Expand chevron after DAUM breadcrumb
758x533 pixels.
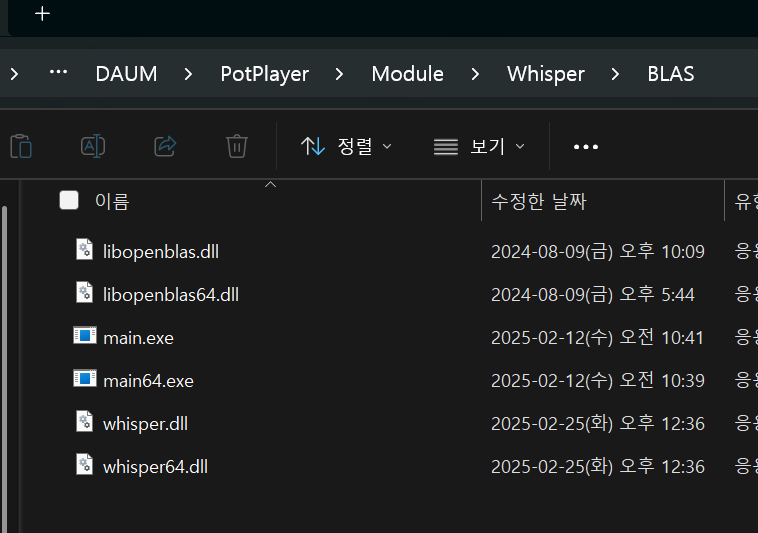click(x=189, y=74)
